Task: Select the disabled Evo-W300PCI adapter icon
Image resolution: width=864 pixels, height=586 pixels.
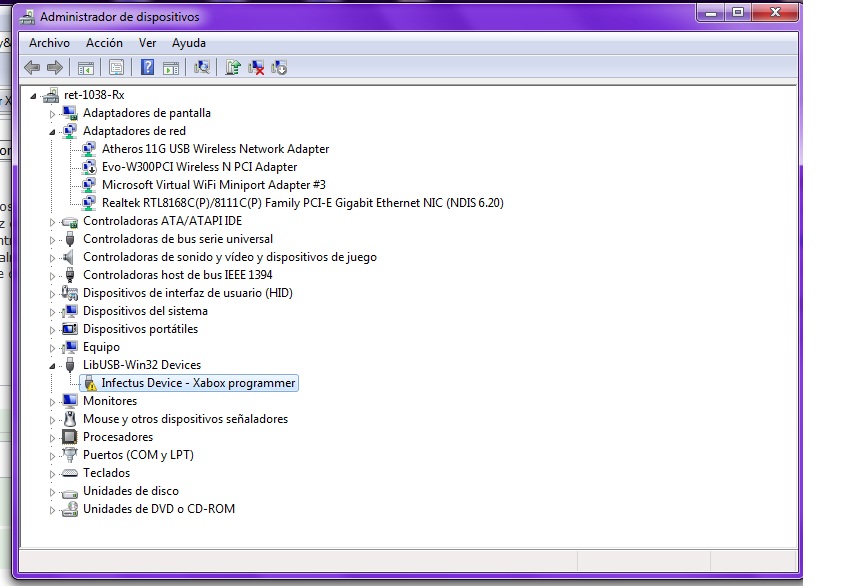Action: pos(89,167)
